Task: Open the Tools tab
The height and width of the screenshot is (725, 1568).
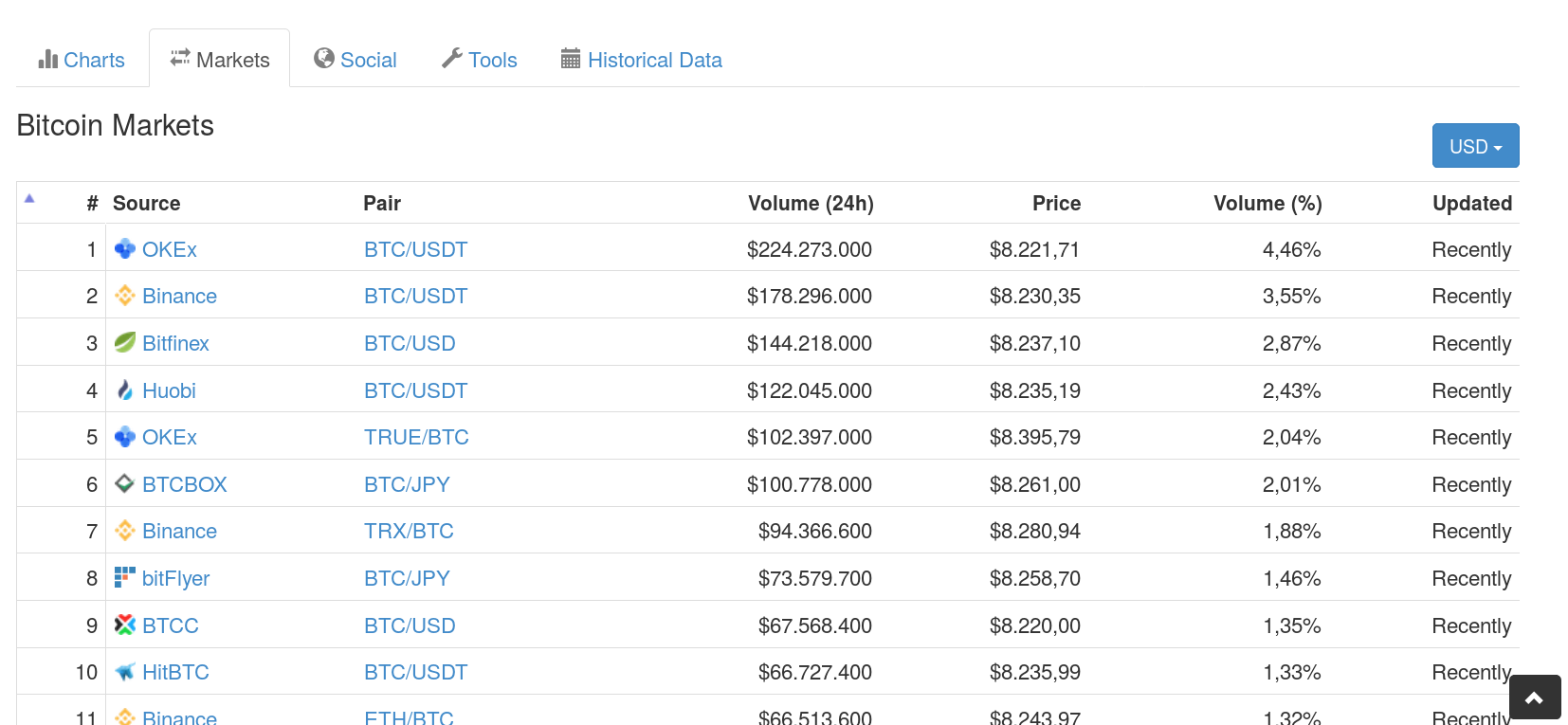Action: point(480,60)
